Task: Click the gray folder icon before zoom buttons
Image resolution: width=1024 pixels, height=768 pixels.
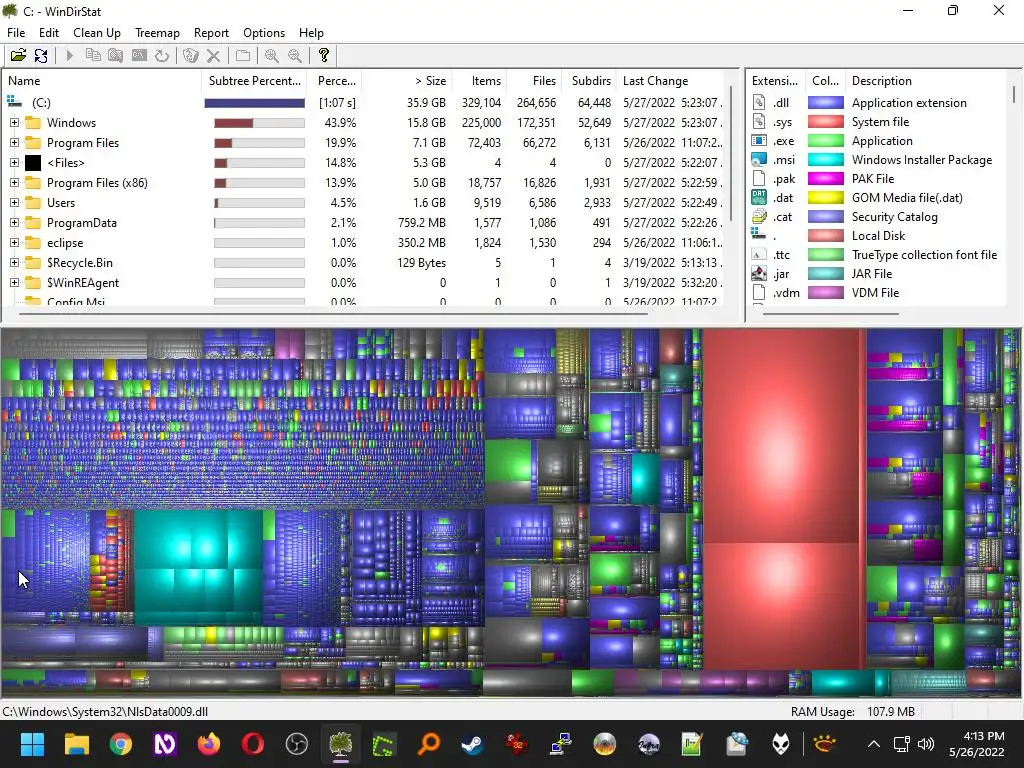Action: (243, 56)
